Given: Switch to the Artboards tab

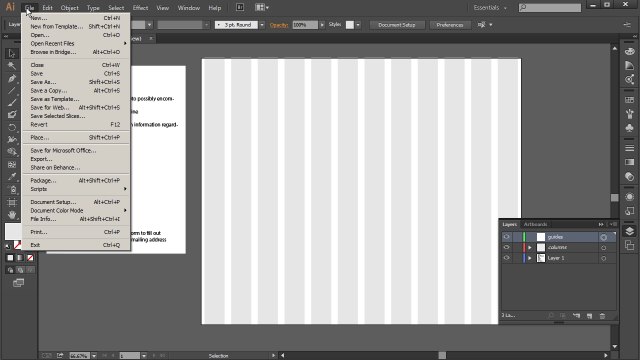Looking at the screenshot, I should click(x=536, y=224).
